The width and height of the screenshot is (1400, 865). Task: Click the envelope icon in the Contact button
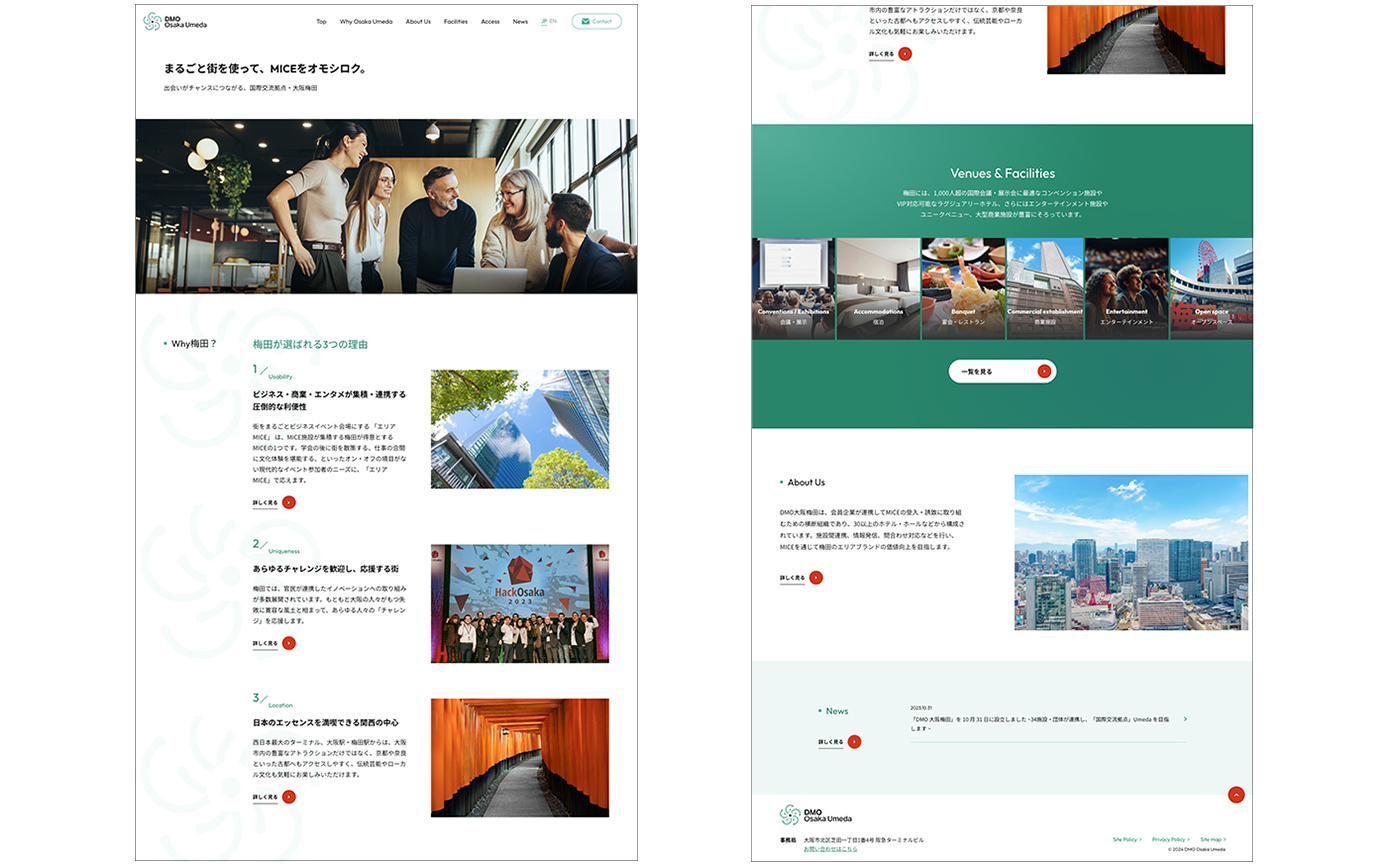[x=584, y=21]
